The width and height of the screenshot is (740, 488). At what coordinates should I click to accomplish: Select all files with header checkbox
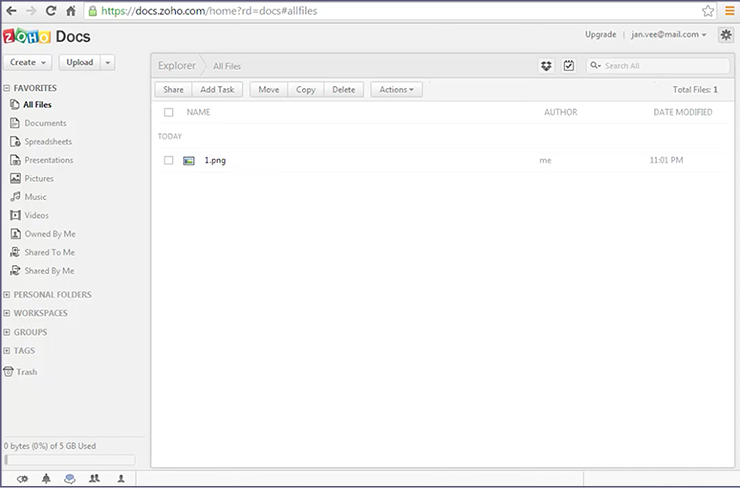pyautogui.click(x=168, y=112)
